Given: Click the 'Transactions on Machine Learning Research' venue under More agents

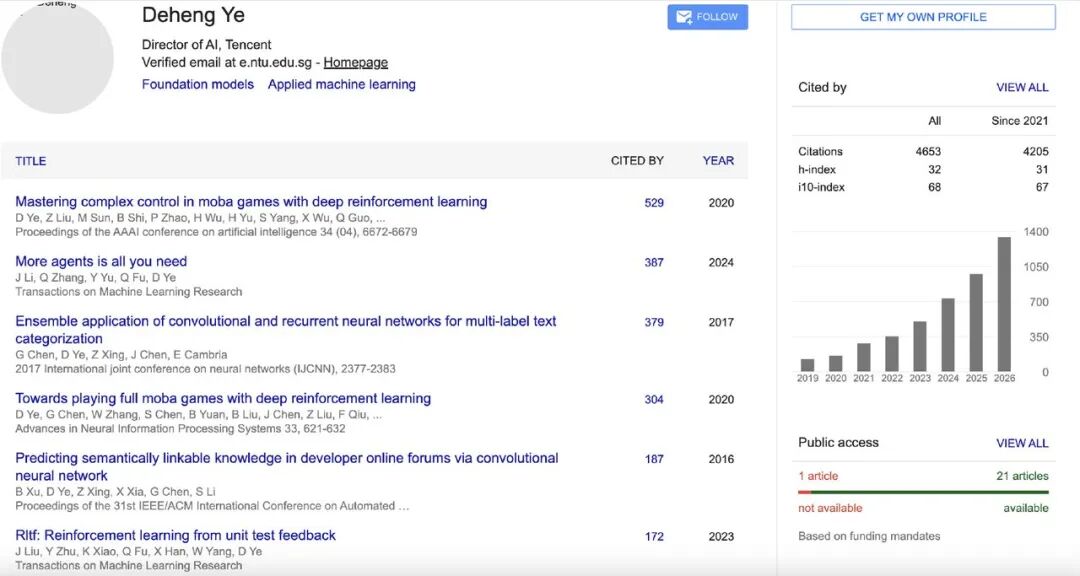Looking at the screenshot, I should point(129,292).
